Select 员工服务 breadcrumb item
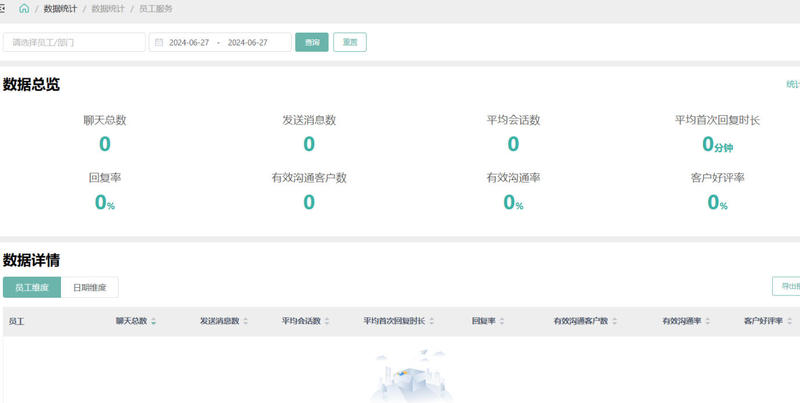The image size is (800, 403). pos(156,9)
